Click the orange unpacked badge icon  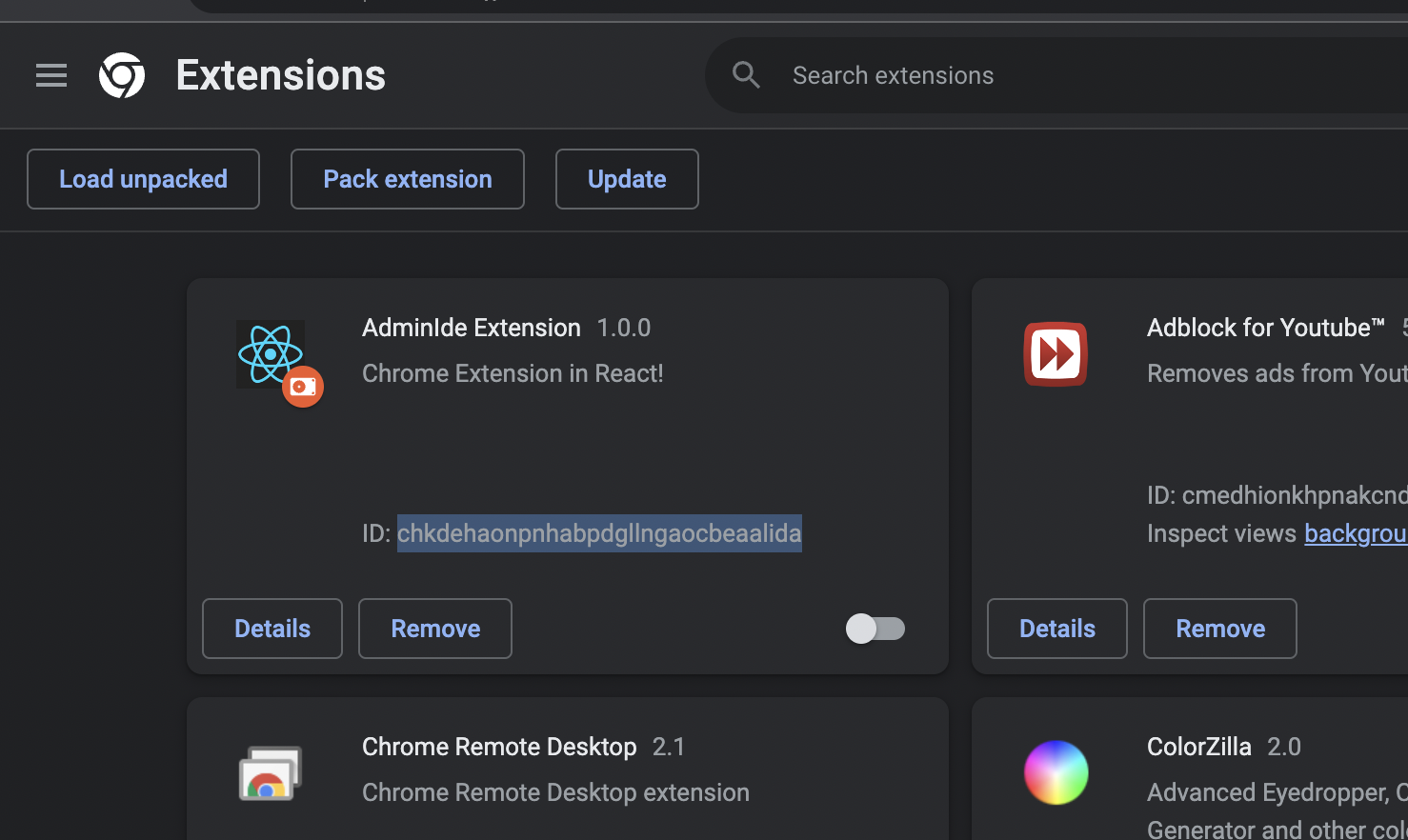(x=303, y=387)
